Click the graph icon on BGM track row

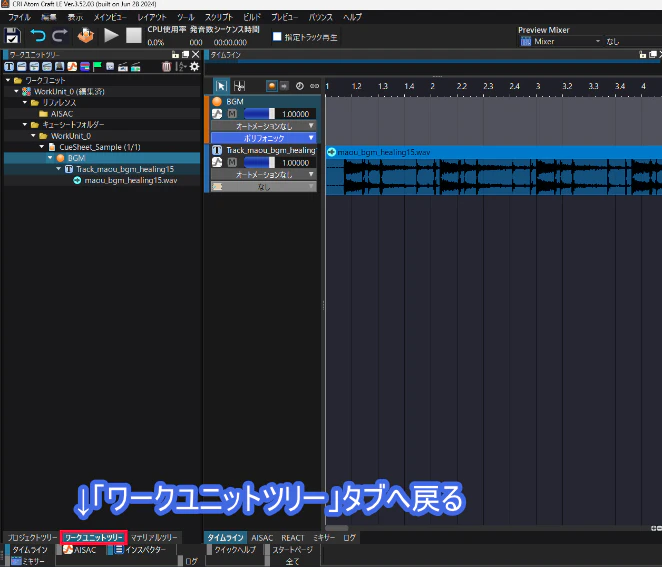217,114
